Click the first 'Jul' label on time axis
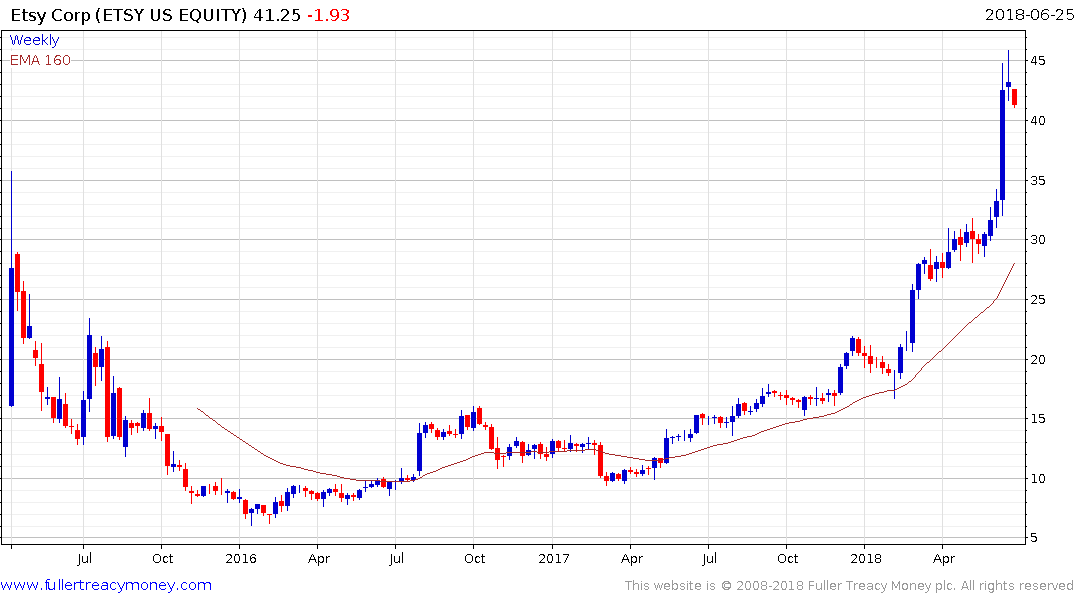 (84, 558)
